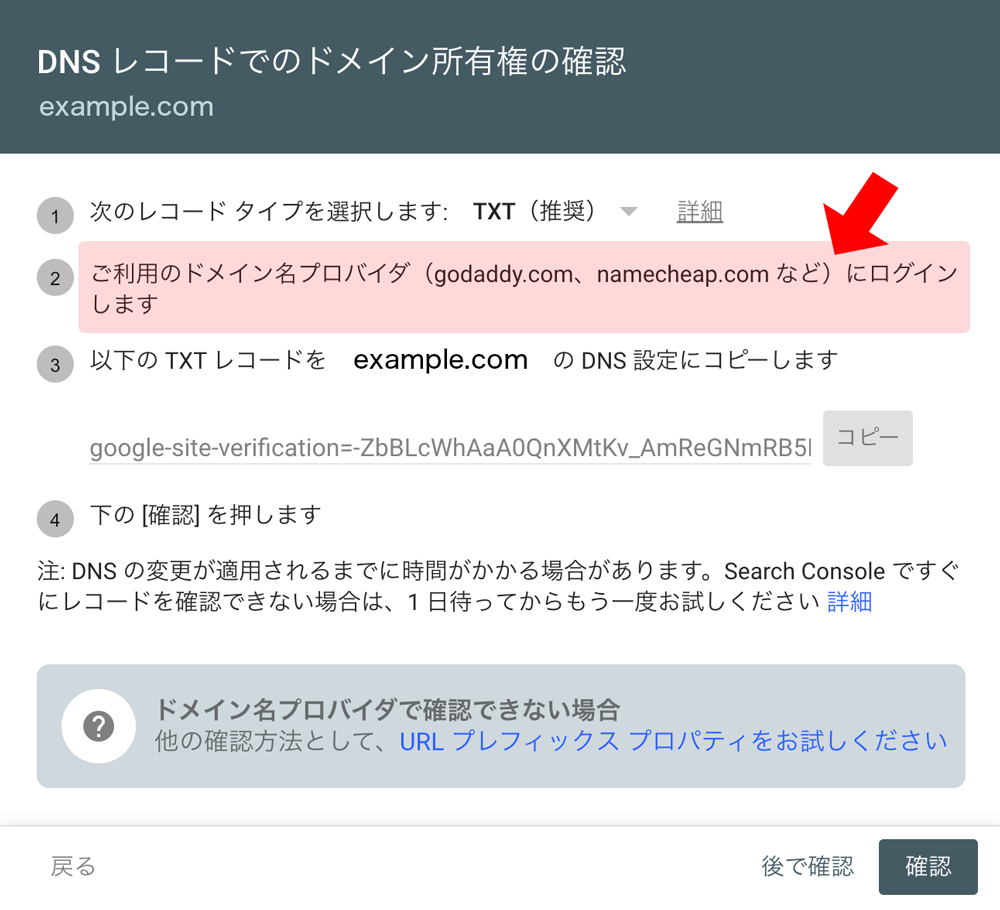Select the google-site-verification TXT record field
Screen dimensions: 1000x910
[450, 448]
